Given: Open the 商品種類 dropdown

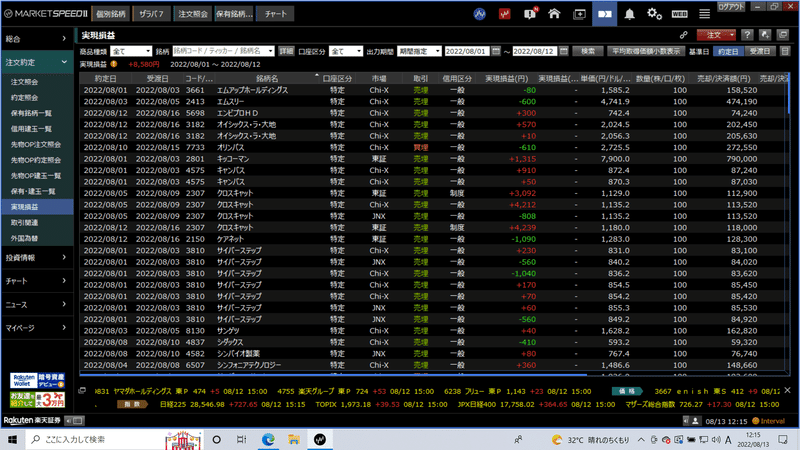Looking at the screenshot, I should coord(131,52).
